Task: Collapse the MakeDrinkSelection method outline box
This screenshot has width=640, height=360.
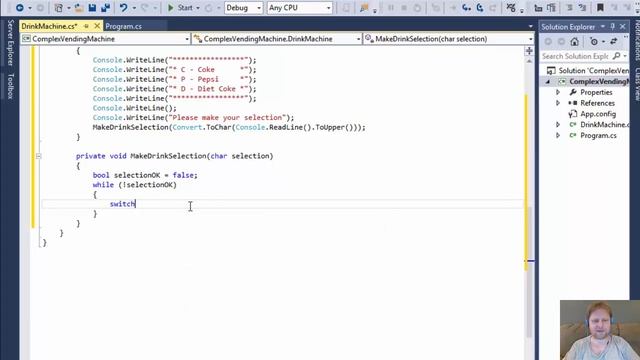Action: (x=38, y=156)
